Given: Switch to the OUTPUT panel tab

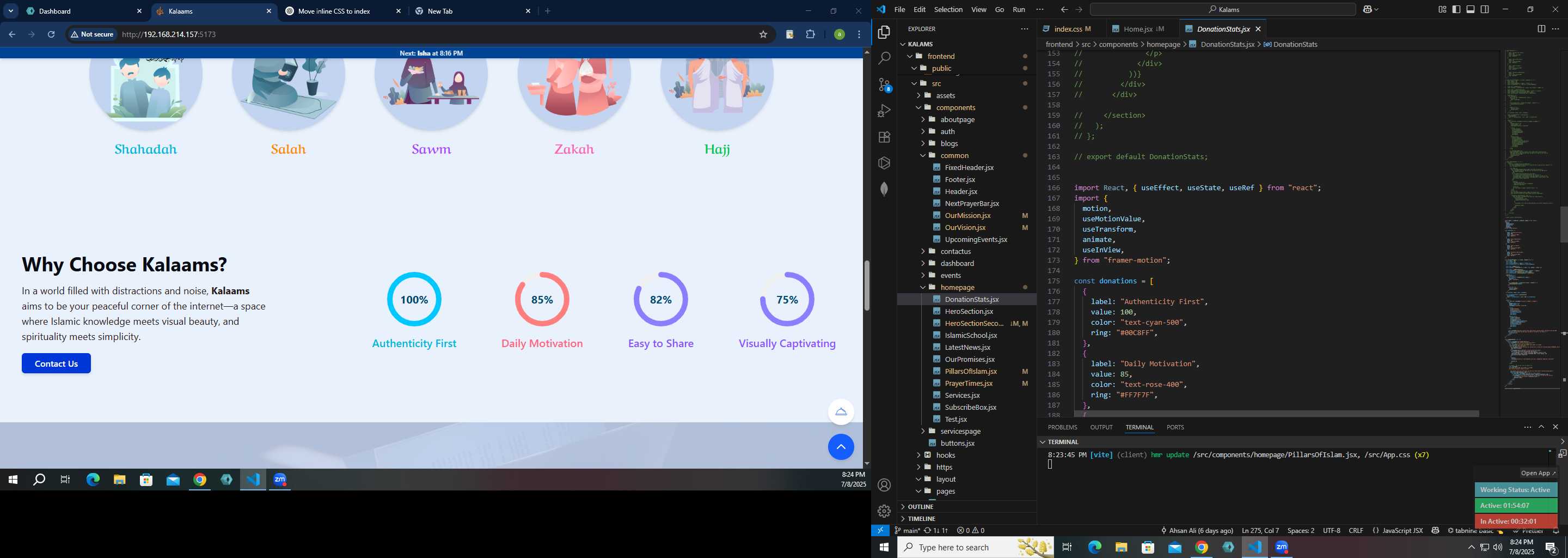Looking at the screenshot, I should (x=1101, y=427).
